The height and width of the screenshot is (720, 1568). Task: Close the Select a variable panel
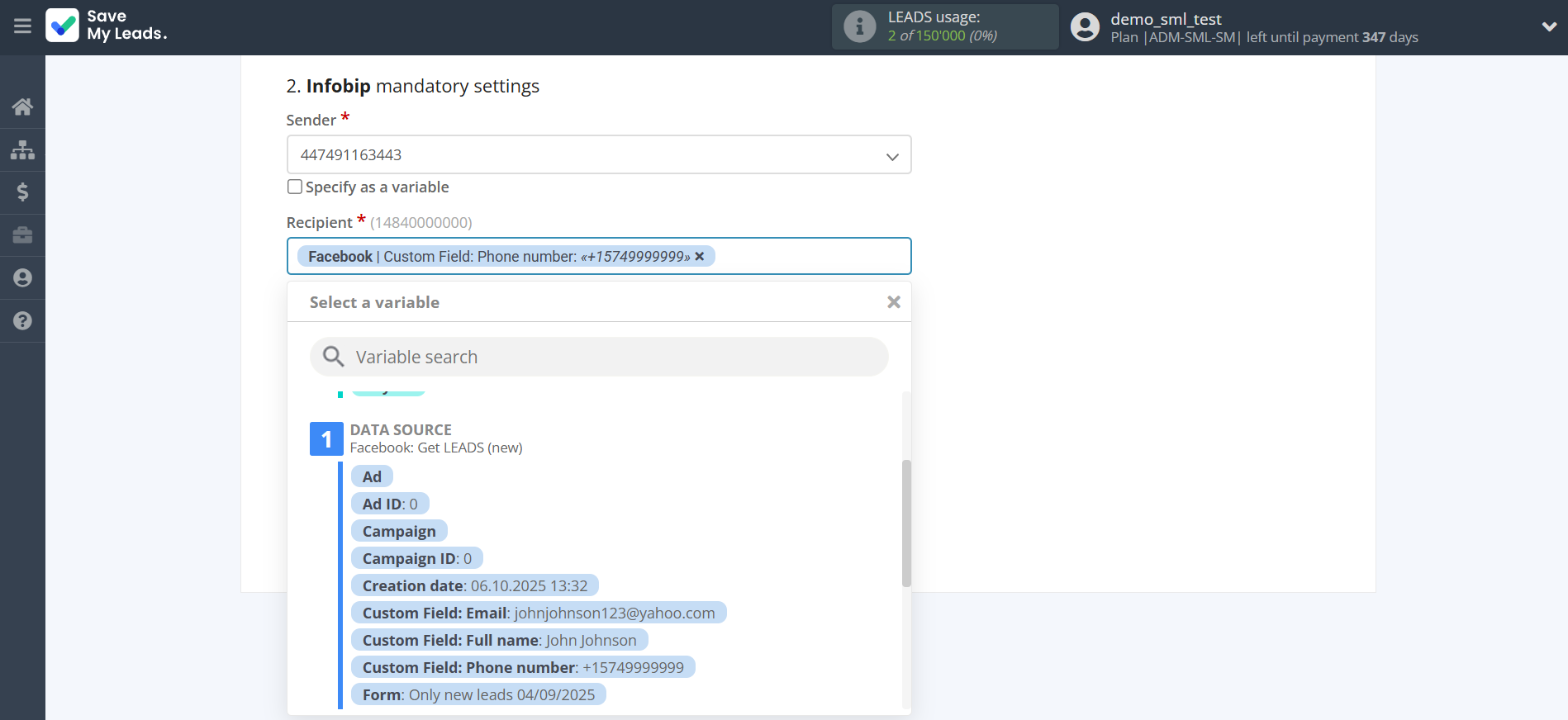[893, 302]
